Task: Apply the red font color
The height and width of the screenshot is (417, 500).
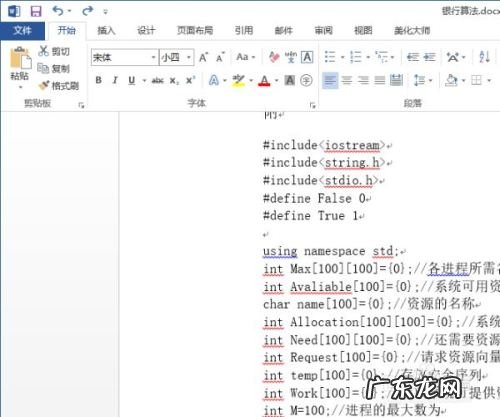Action: pos(264,81)
